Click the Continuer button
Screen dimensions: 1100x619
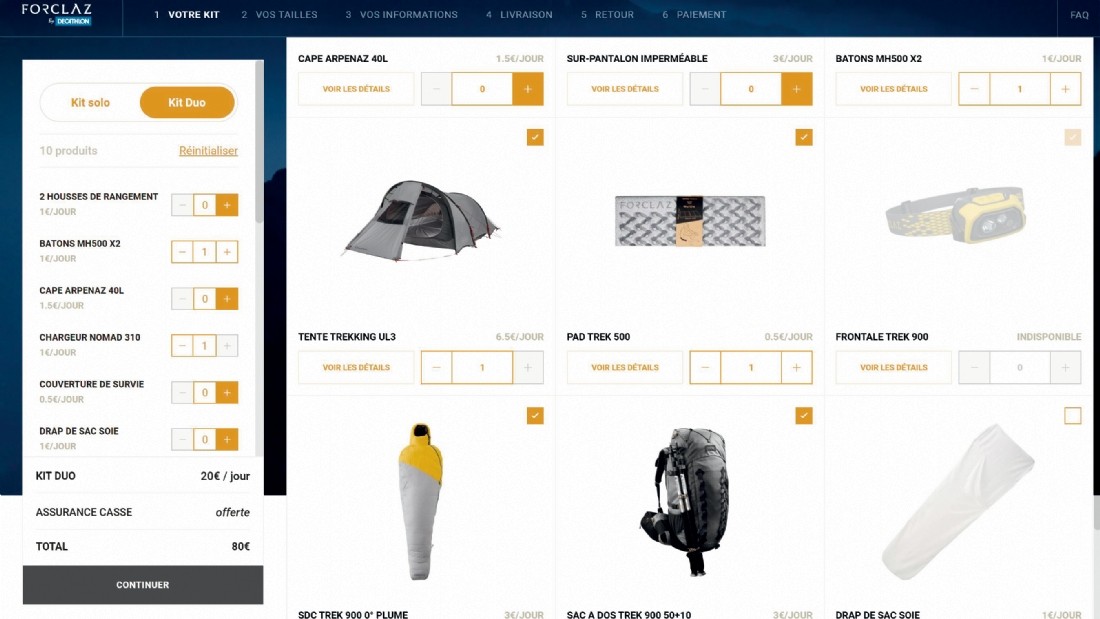pos(143,585)
